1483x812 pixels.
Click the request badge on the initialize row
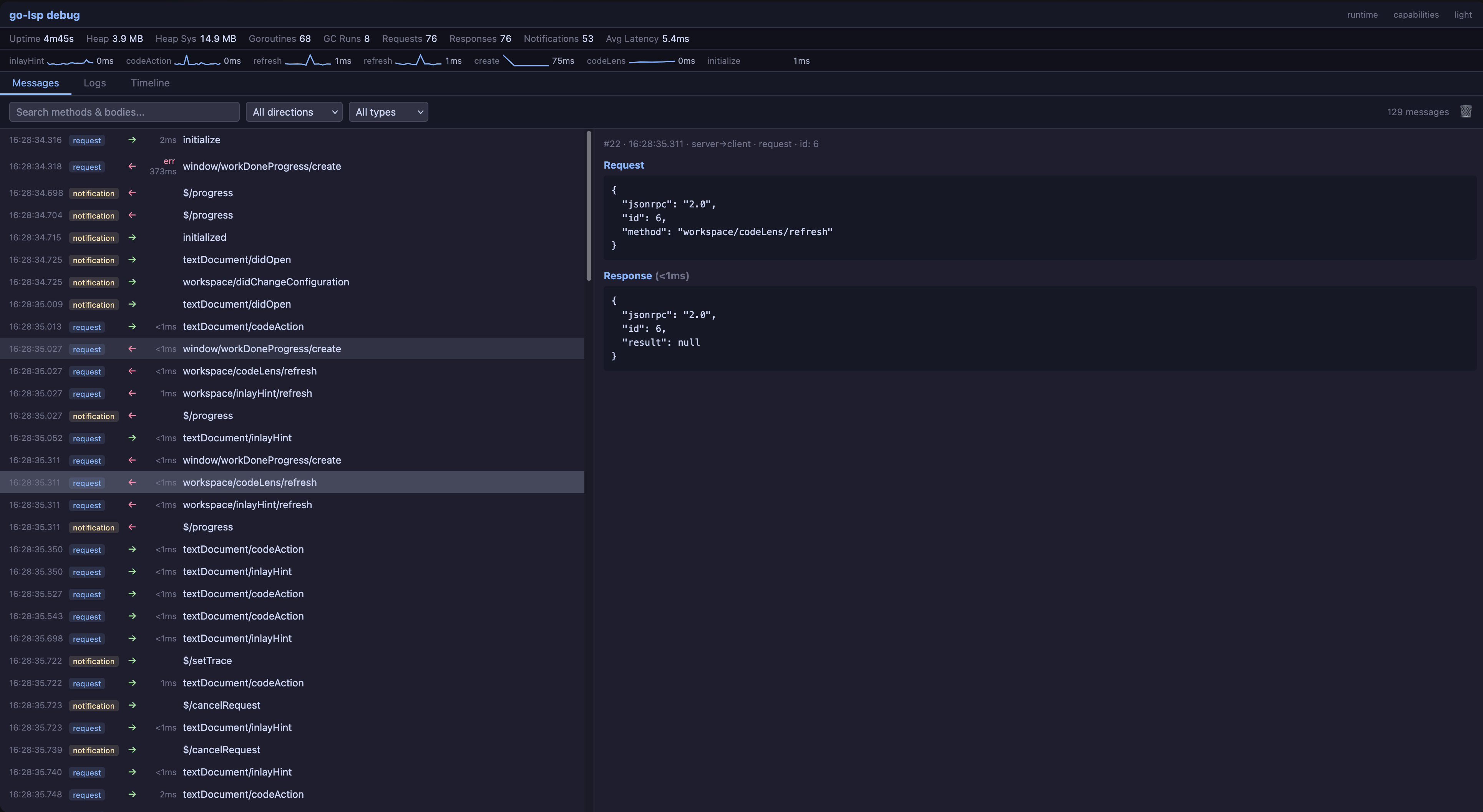87,141
